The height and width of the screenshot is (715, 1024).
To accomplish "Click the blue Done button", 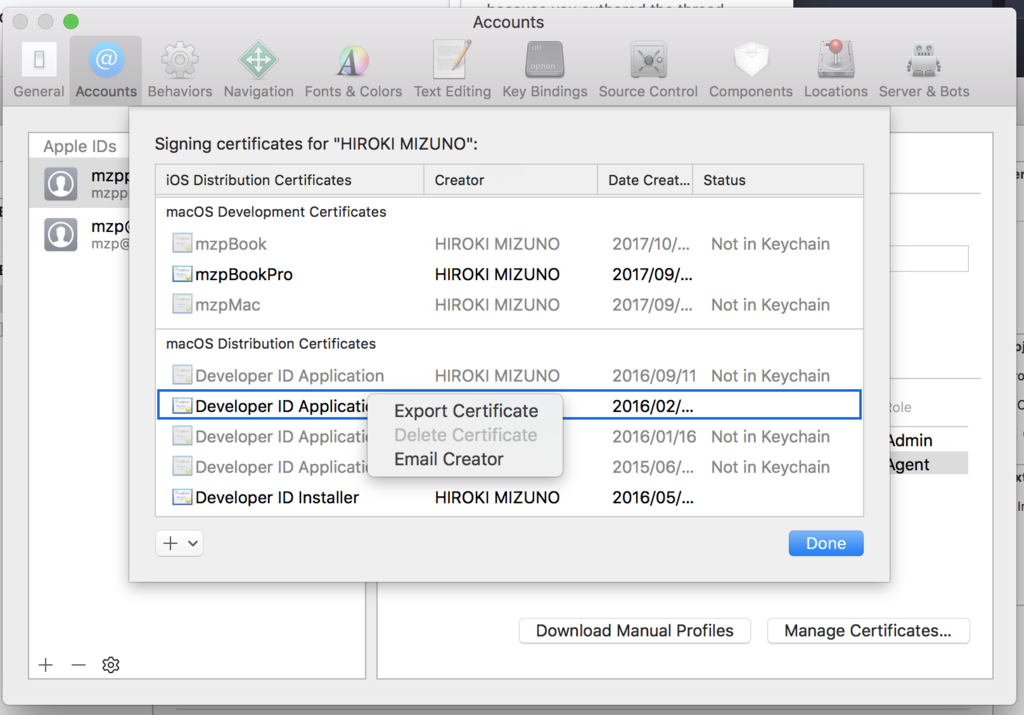I will tap(825, 543).
